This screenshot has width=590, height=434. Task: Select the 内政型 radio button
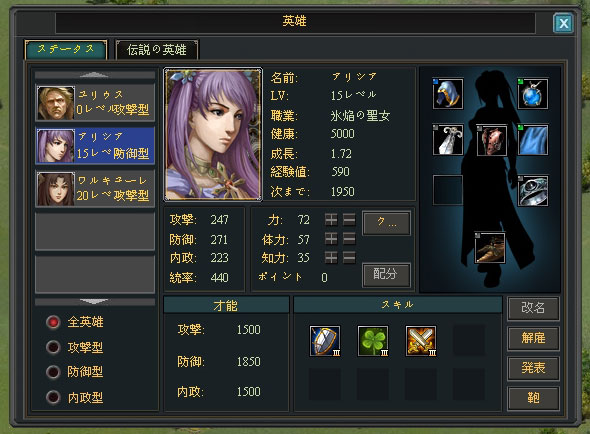click(53, 397)
